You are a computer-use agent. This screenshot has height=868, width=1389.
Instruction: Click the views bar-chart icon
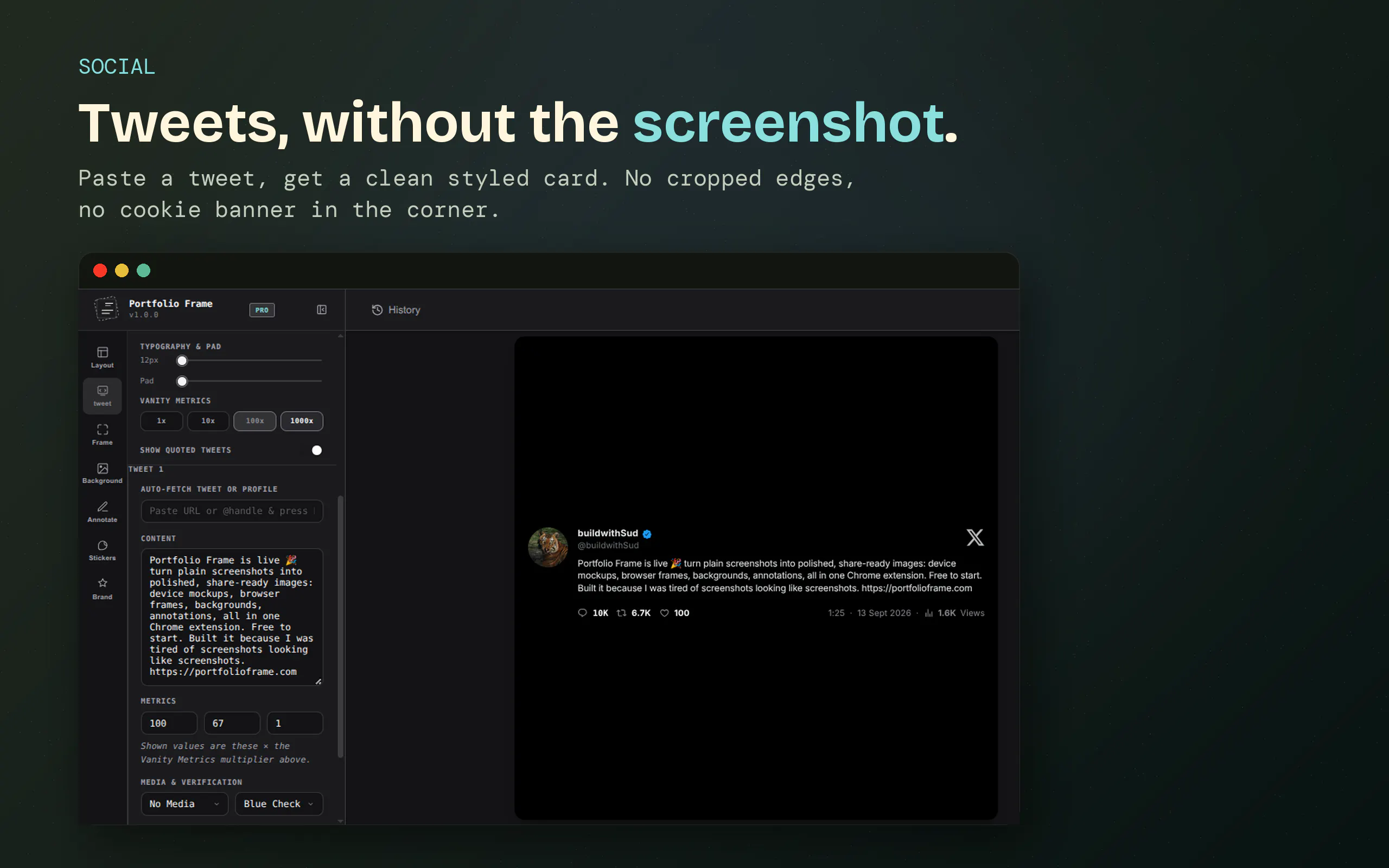click(929, 613)
